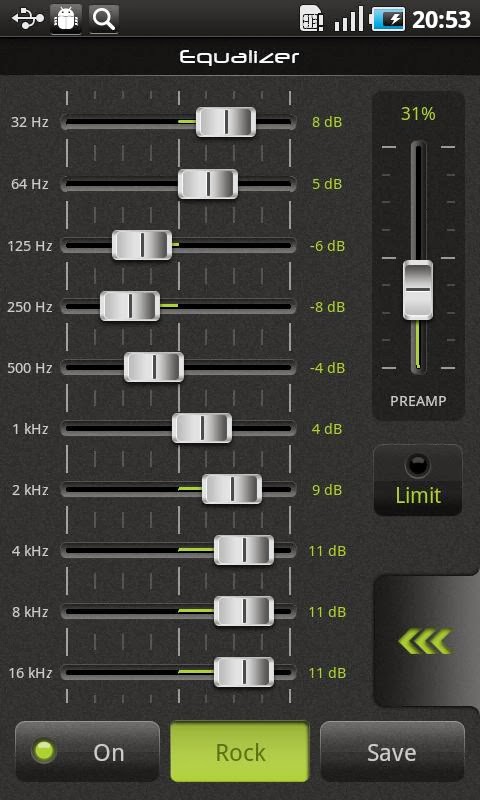
Task: Click the 11 dB value for 8 kHz
Action: [x=327, y=612]
